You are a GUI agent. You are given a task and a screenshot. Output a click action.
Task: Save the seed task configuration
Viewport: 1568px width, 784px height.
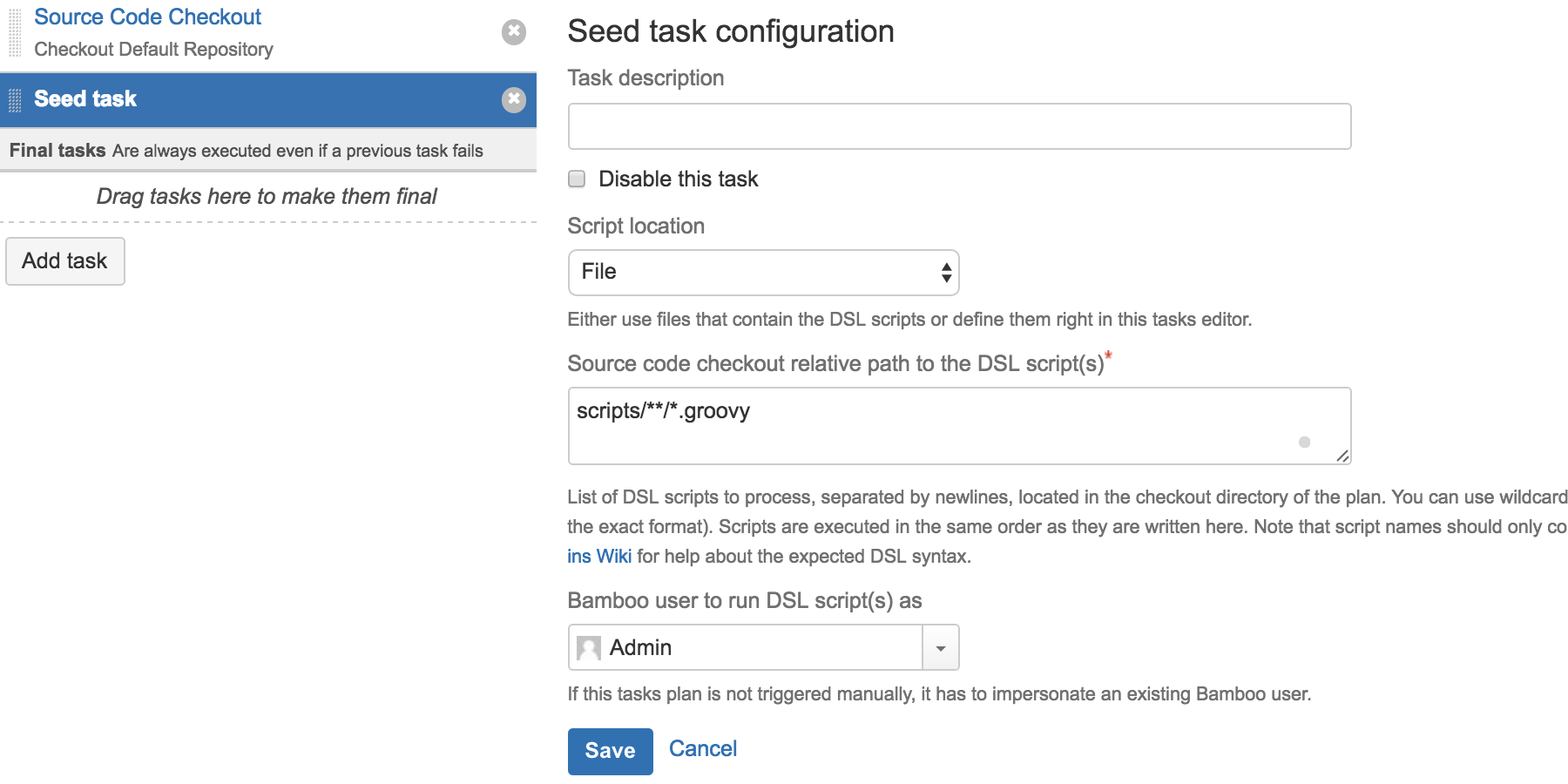610,751
